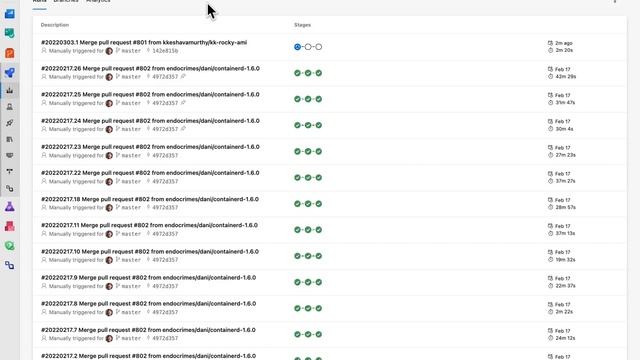Open run #20220217.26 Merge pull request #802

(x=150, y=69)
